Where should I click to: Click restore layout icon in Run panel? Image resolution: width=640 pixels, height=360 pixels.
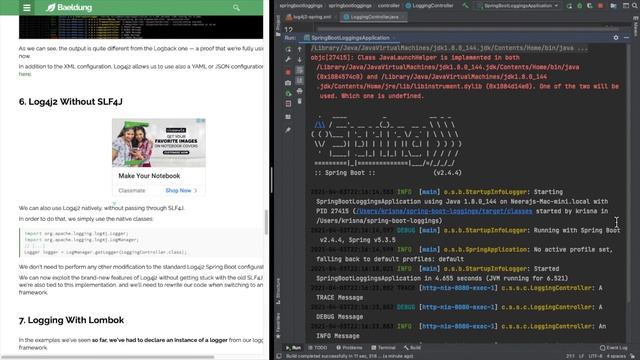pos(288,117)
